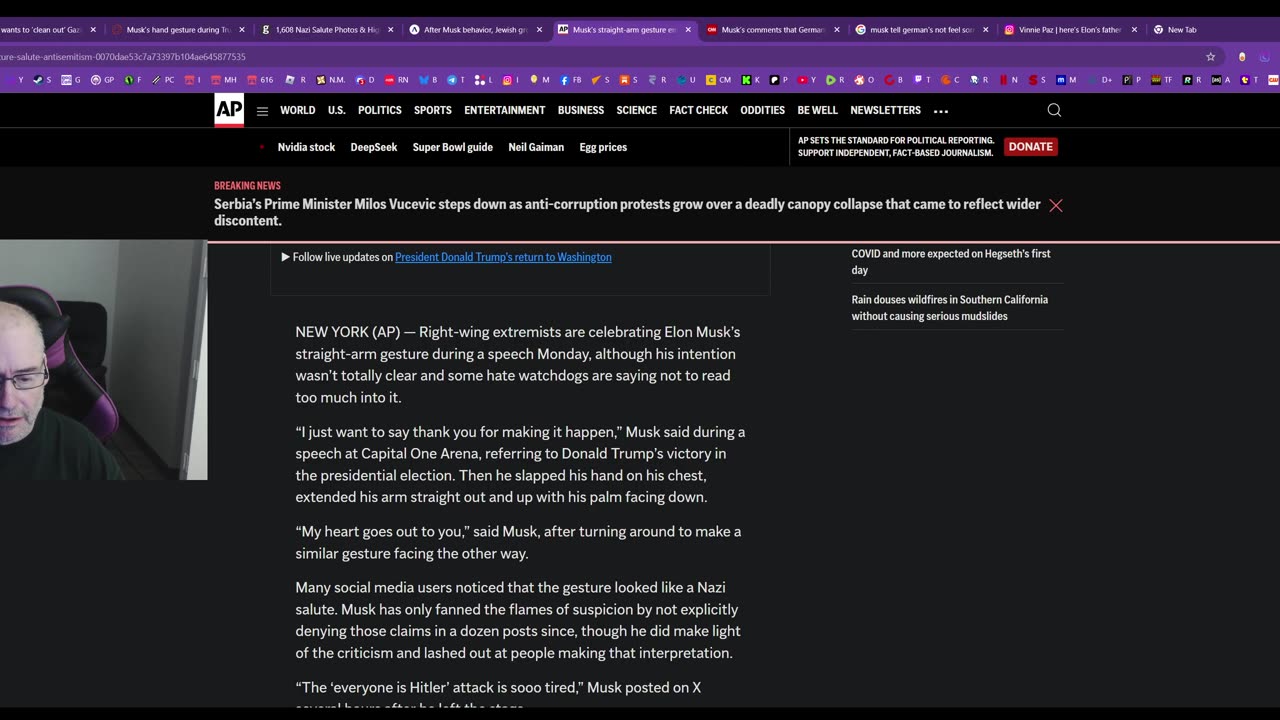Close the 'Musk's straight-arm gesture' tab
The width and height of the screenshot is (1280, 720).
[x=688, y=30]
